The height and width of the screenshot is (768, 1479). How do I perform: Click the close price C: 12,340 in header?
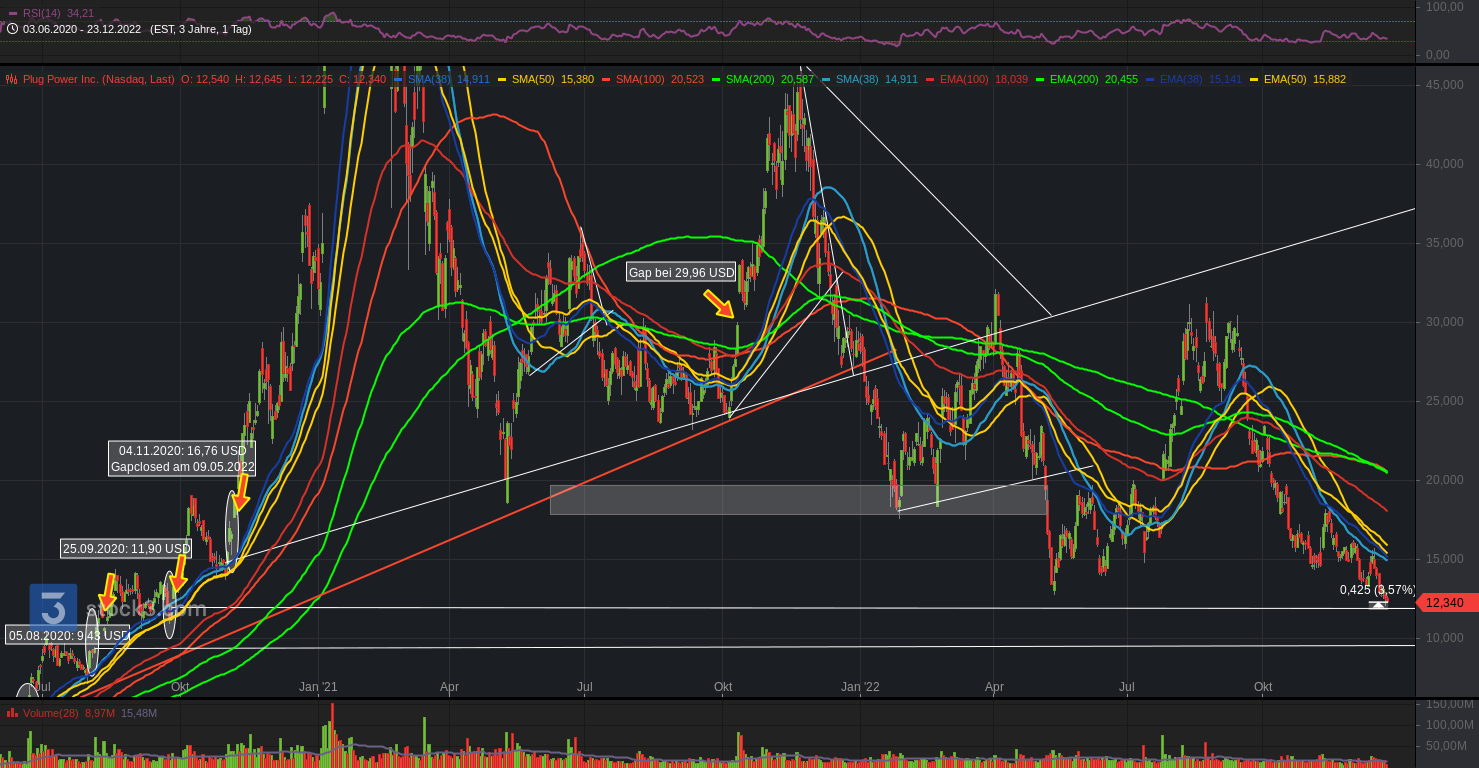[362, 79]
